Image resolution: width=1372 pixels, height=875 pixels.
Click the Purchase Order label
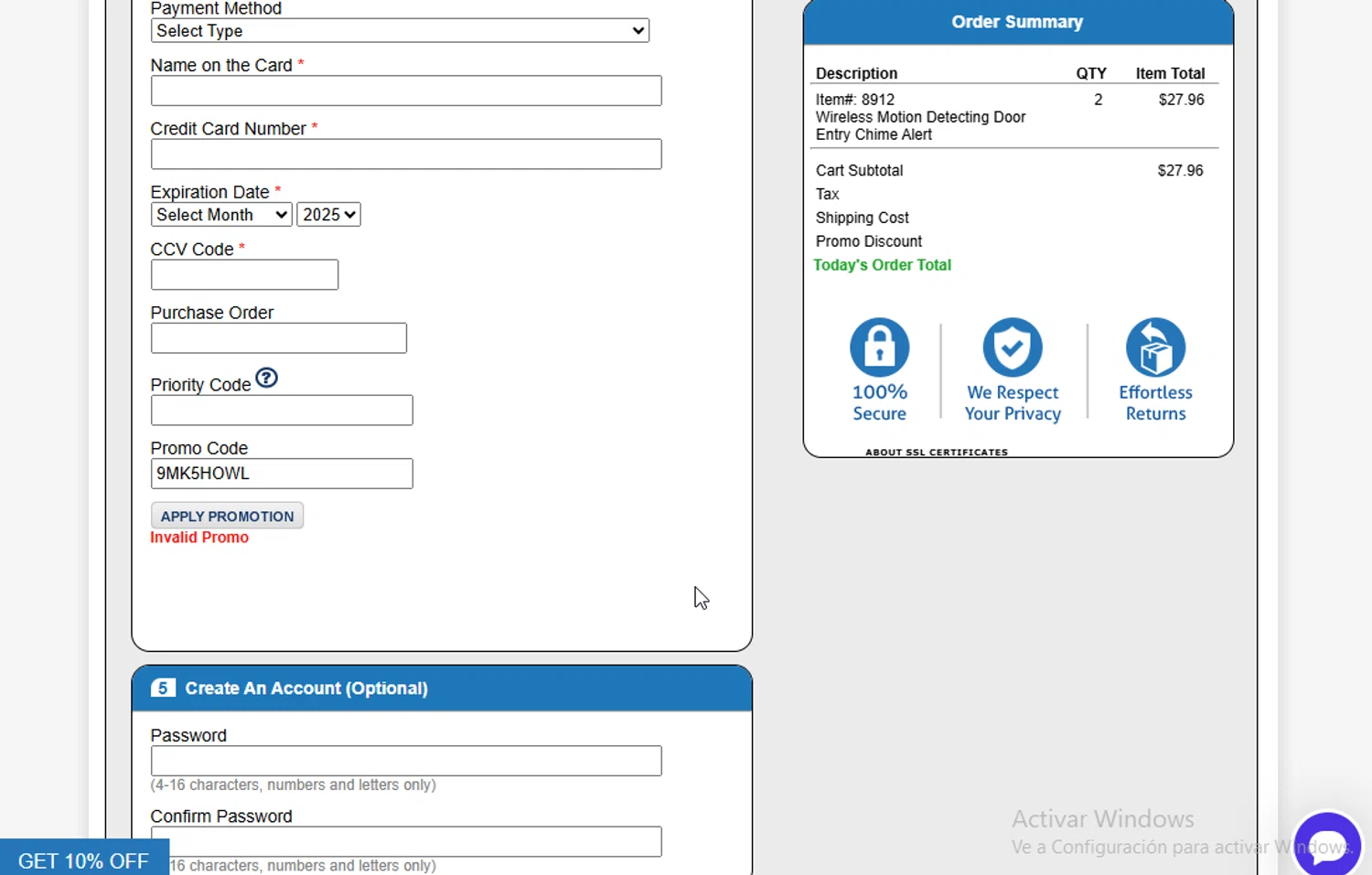(212, 313)
